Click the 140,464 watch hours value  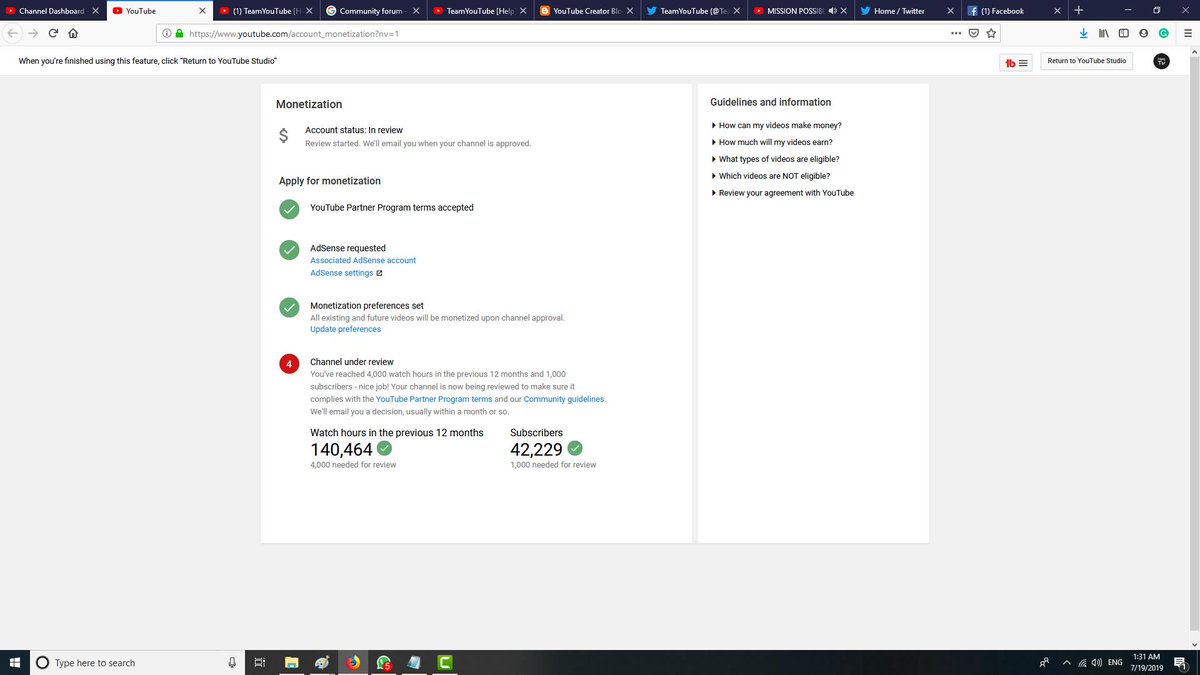[x=342, y=450]
